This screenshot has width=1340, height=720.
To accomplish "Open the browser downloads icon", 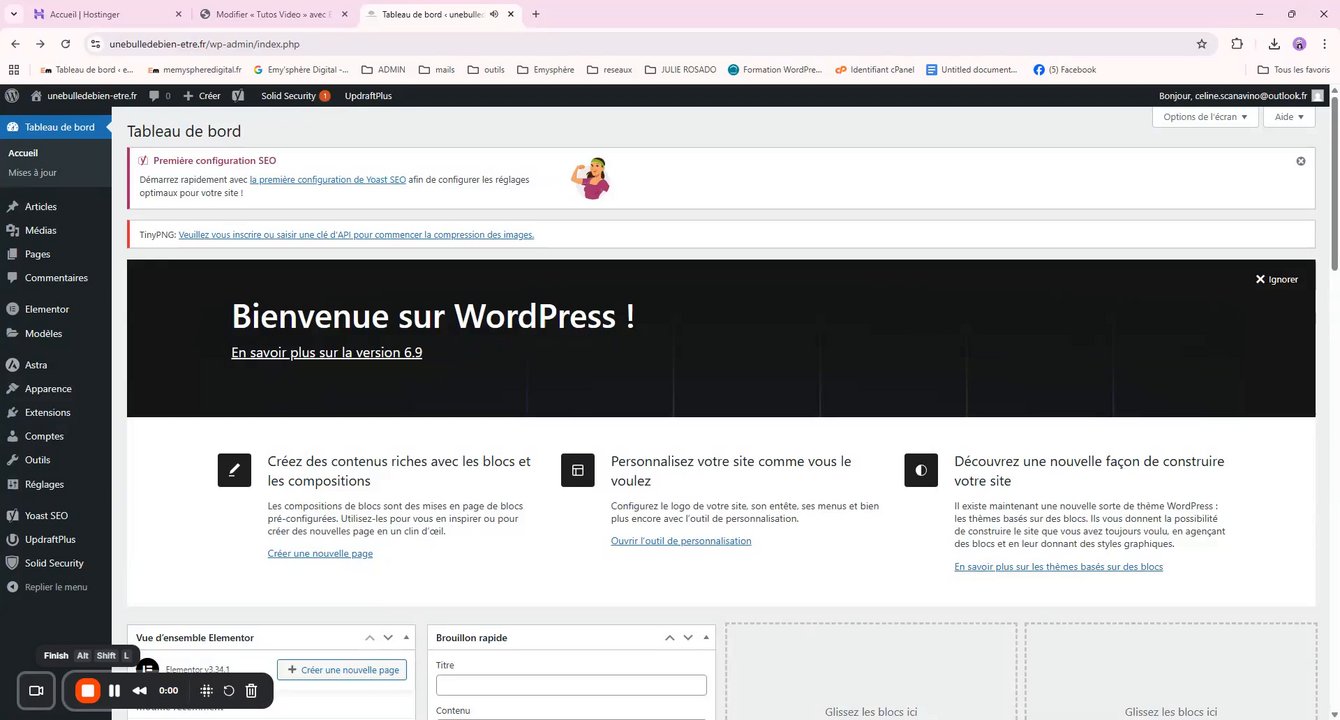I will tap(1274, 44).
